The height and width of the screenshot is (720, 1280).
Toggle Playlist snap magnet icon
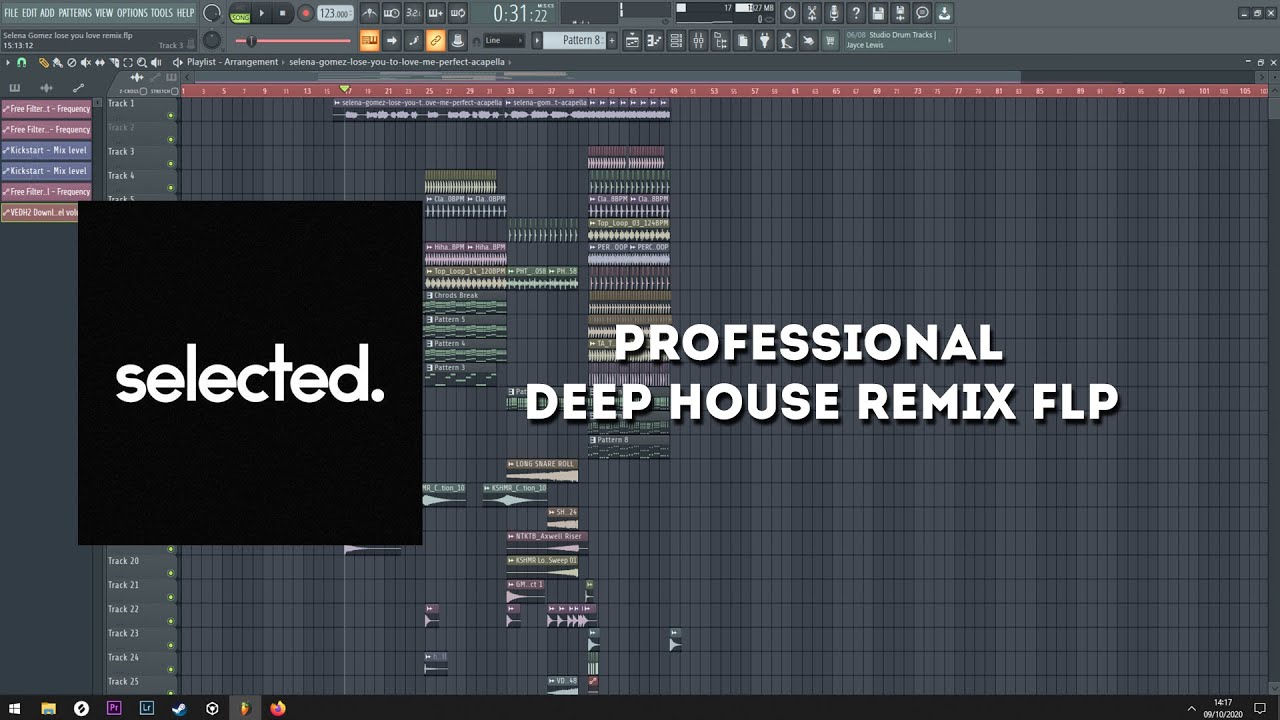[21, 63]
